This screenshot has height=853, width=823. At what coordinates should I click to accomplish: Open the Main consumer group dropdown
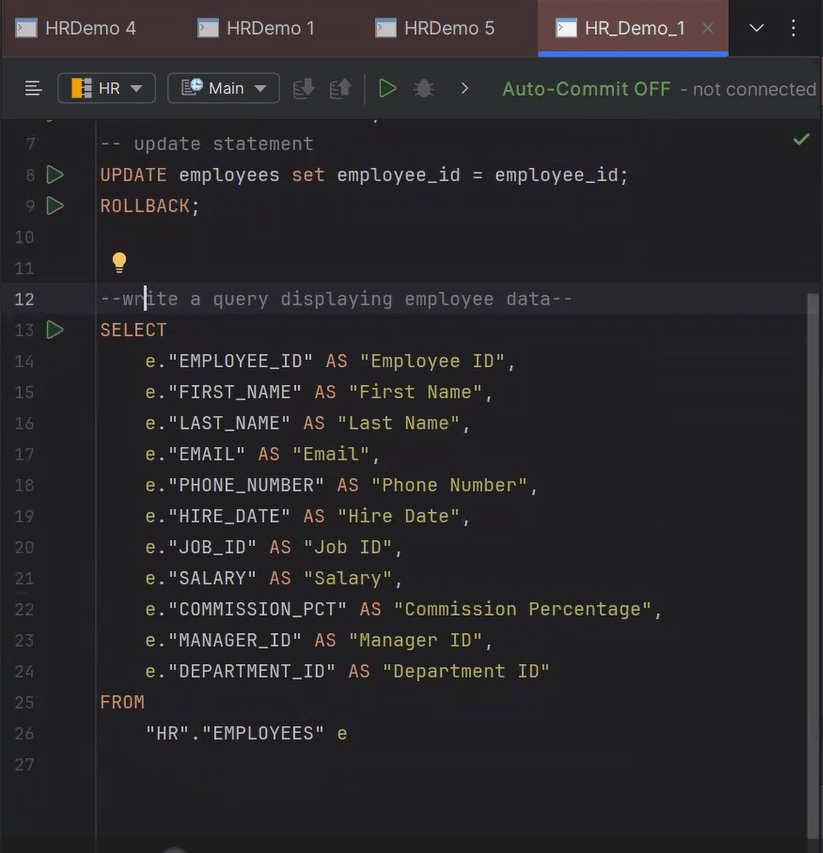(223, 88)
